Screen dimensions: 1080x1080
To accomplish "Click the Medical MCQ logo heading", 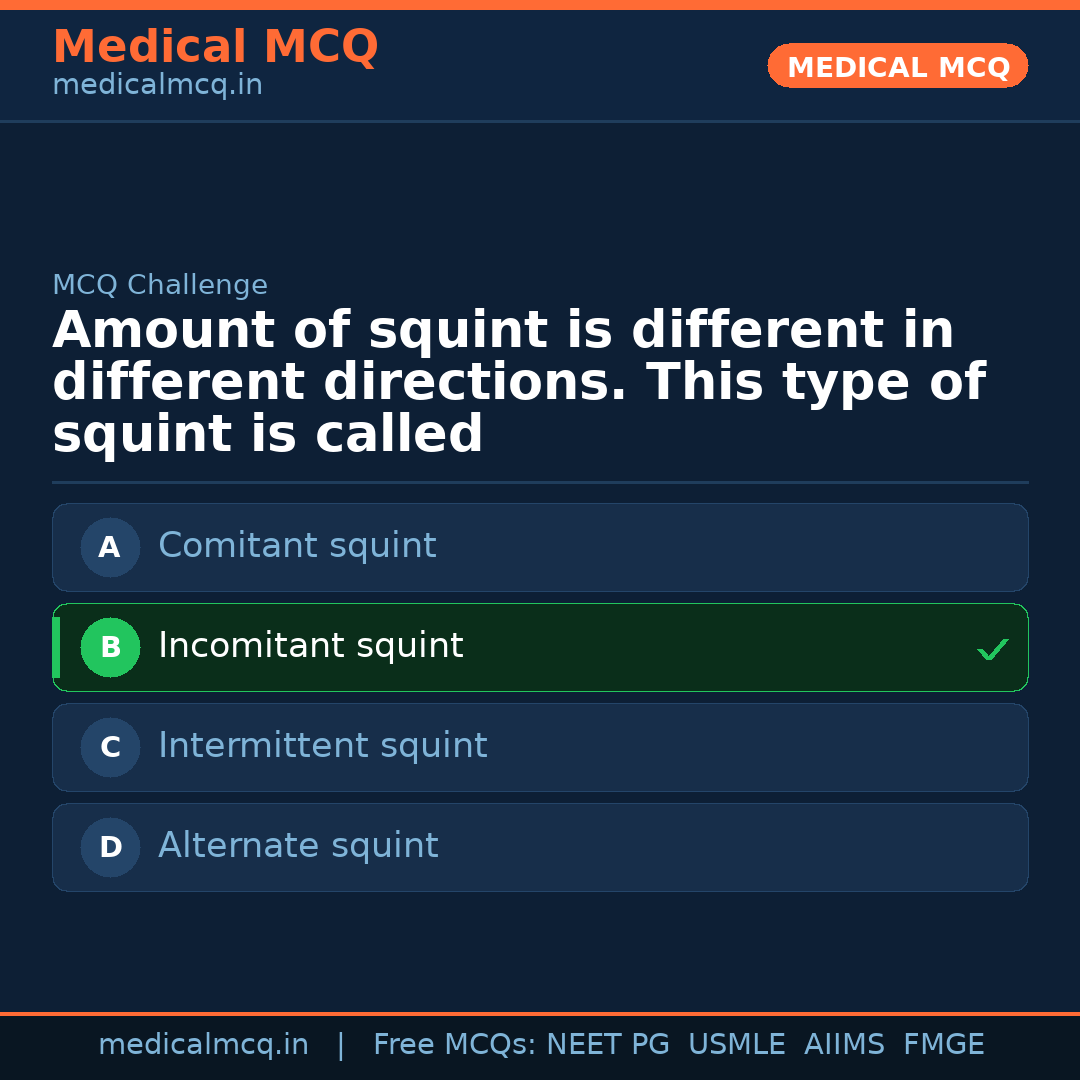I will point(215,46).
